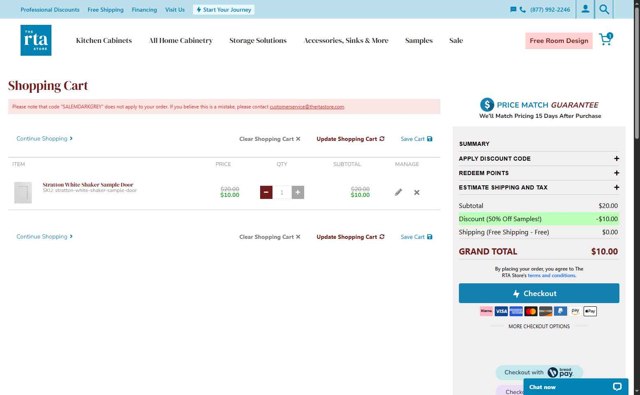
Task: Open the Chat now widget
Action: point(576,386)
